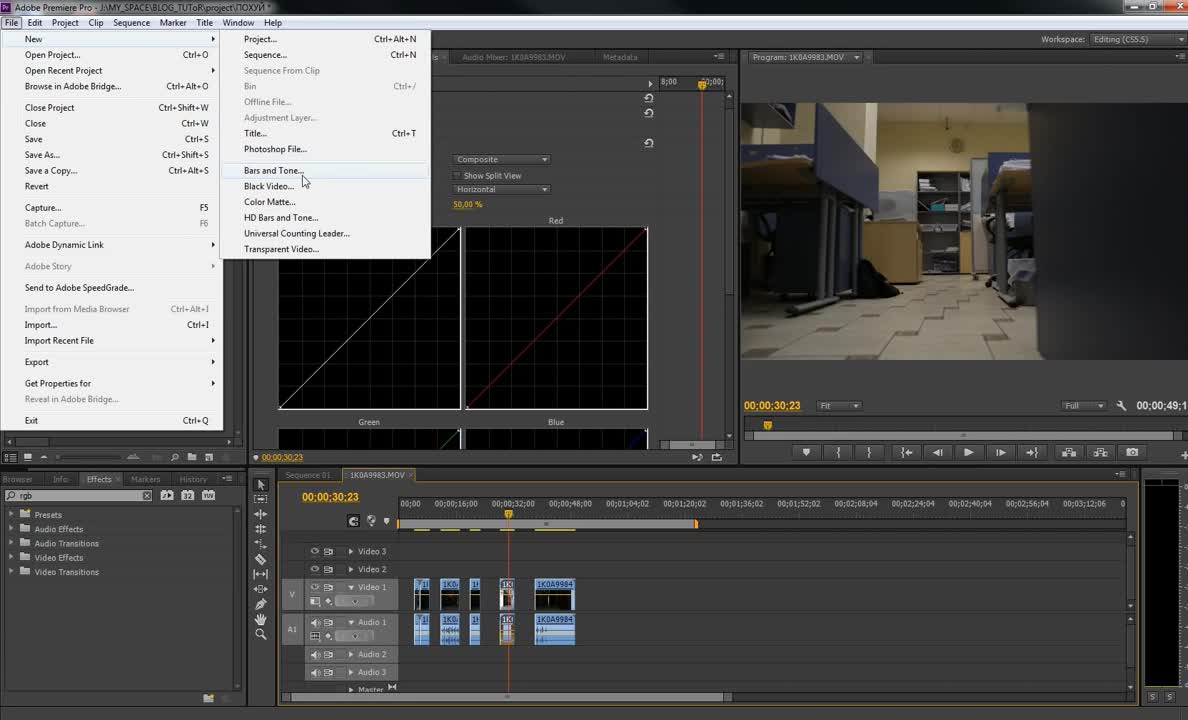Image resolution: width=1188 pixels, height=720 pixels.
Task: Toggle sync lock on Video 3 track
Action: coord(329,551)
